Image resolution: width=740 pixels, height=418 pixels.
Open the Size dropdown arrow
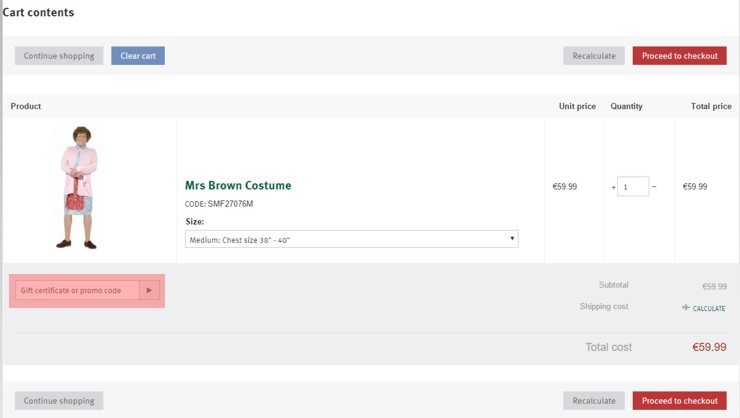[x=512, y=238]
